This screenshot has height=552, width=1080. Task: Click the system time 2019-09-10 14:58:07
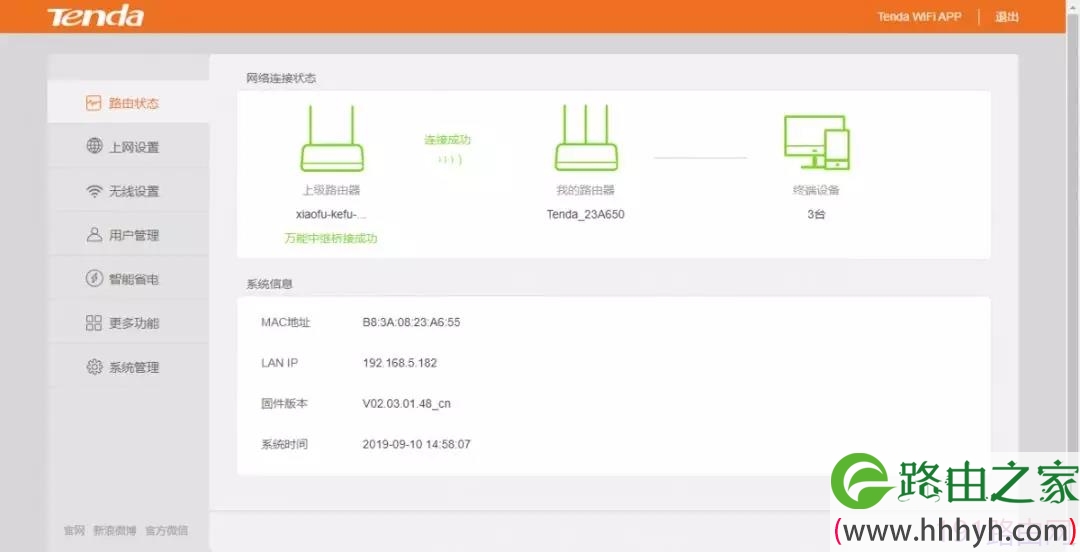pyautogui.click(x=417, y=444)
